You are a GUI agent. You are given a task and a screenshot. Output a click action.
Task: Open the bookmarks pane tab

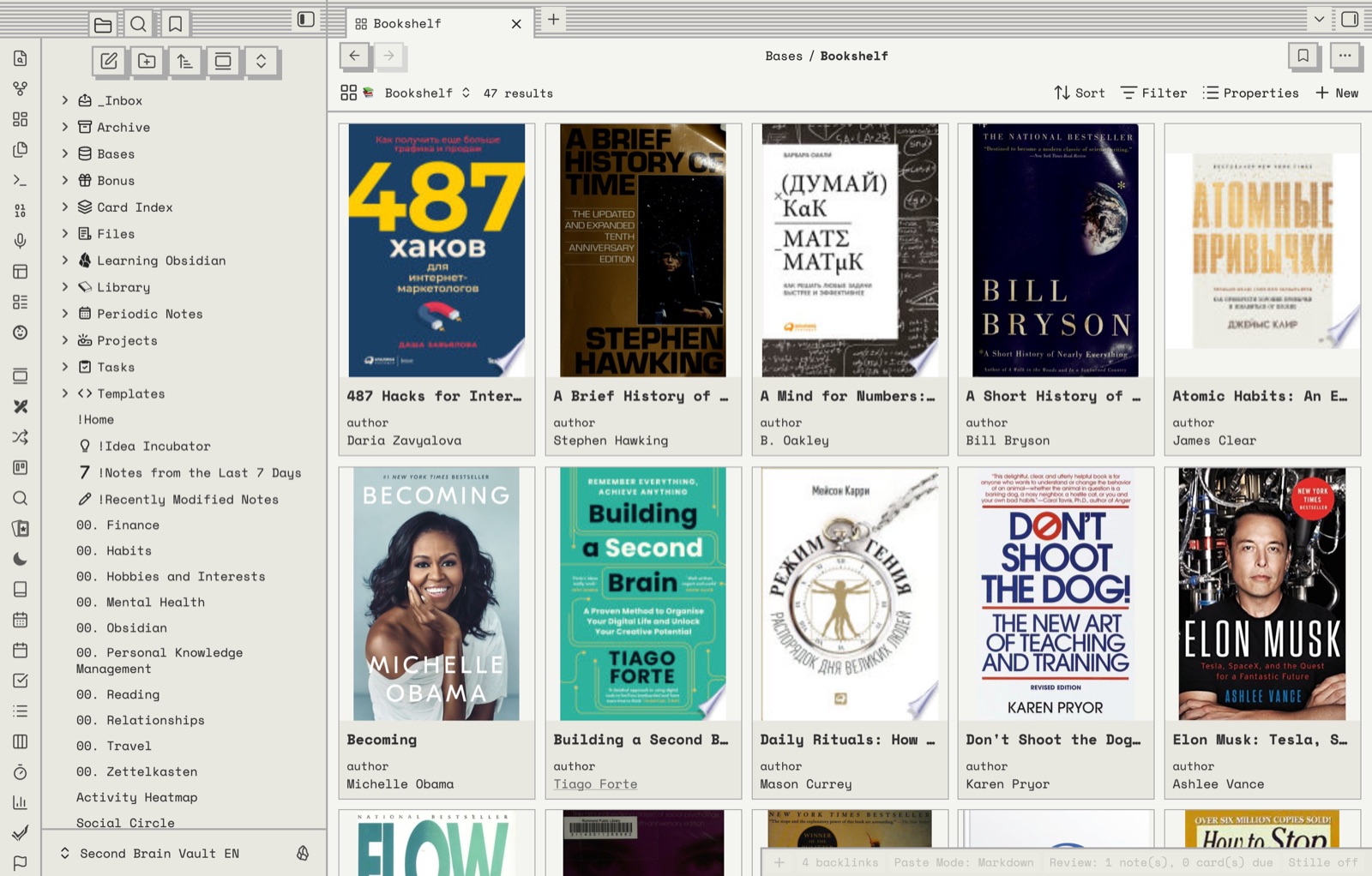175,24
